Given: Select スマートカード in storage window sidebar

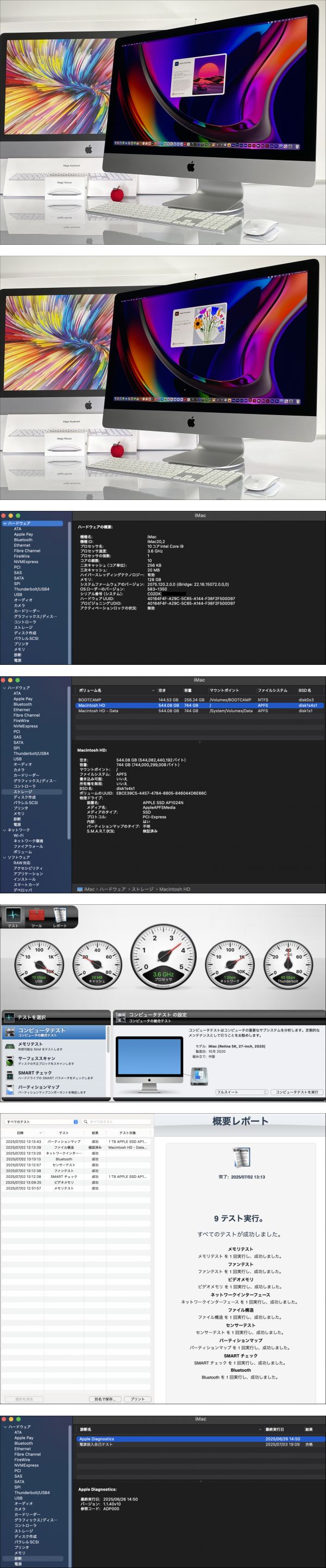Looking at the screenshot, I should point(26,885).
